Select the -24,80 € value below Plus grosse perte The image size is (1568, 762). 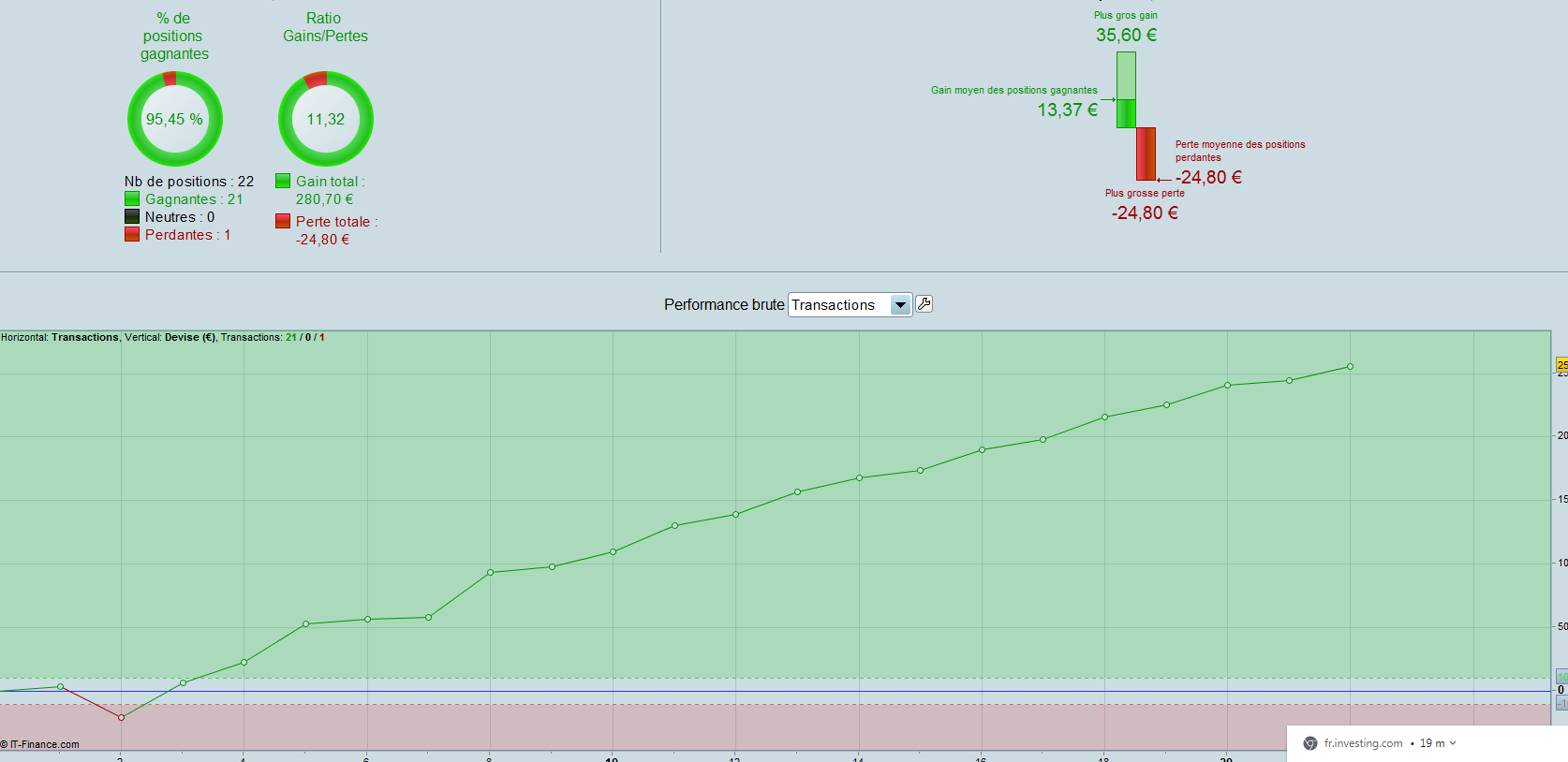coord(1145,212)
